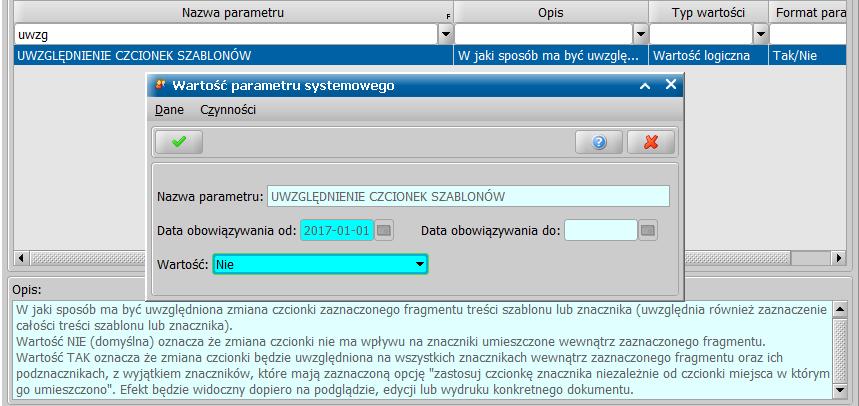Click the Data obowiązywania do date field
The width and height of the screenshot is (859, 406).
pyautogui.click(x=601, y=231)
